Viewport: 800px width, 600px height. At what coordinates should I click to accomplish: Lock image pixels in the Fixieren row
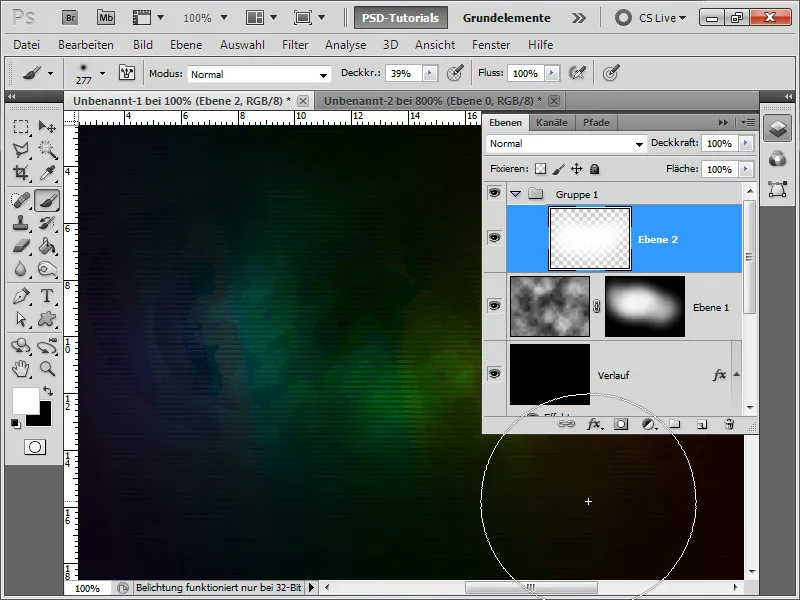[x=559, y=169]
